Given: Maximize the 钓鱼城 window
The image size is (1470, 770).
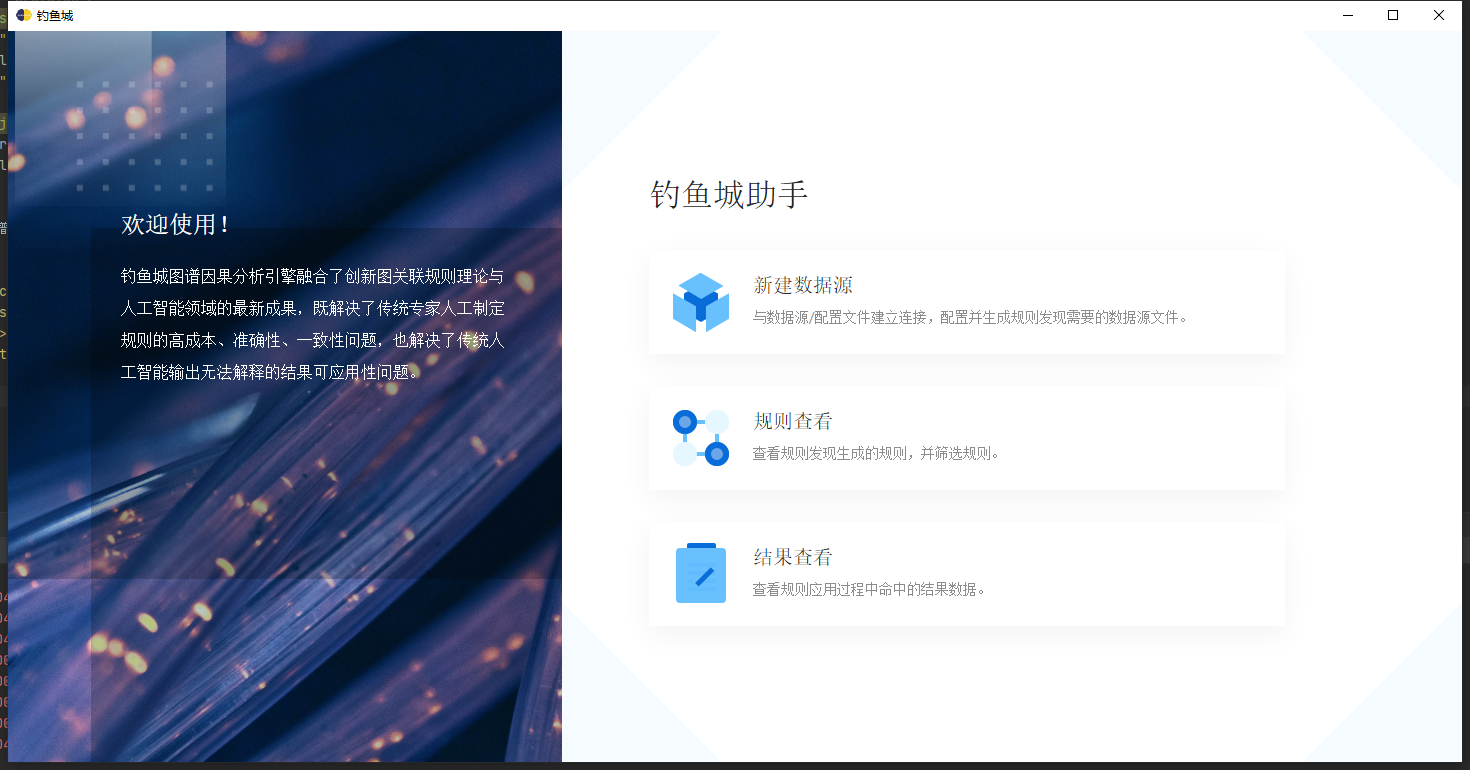Looking at the screenshot, I should [x=1393, y=15].
